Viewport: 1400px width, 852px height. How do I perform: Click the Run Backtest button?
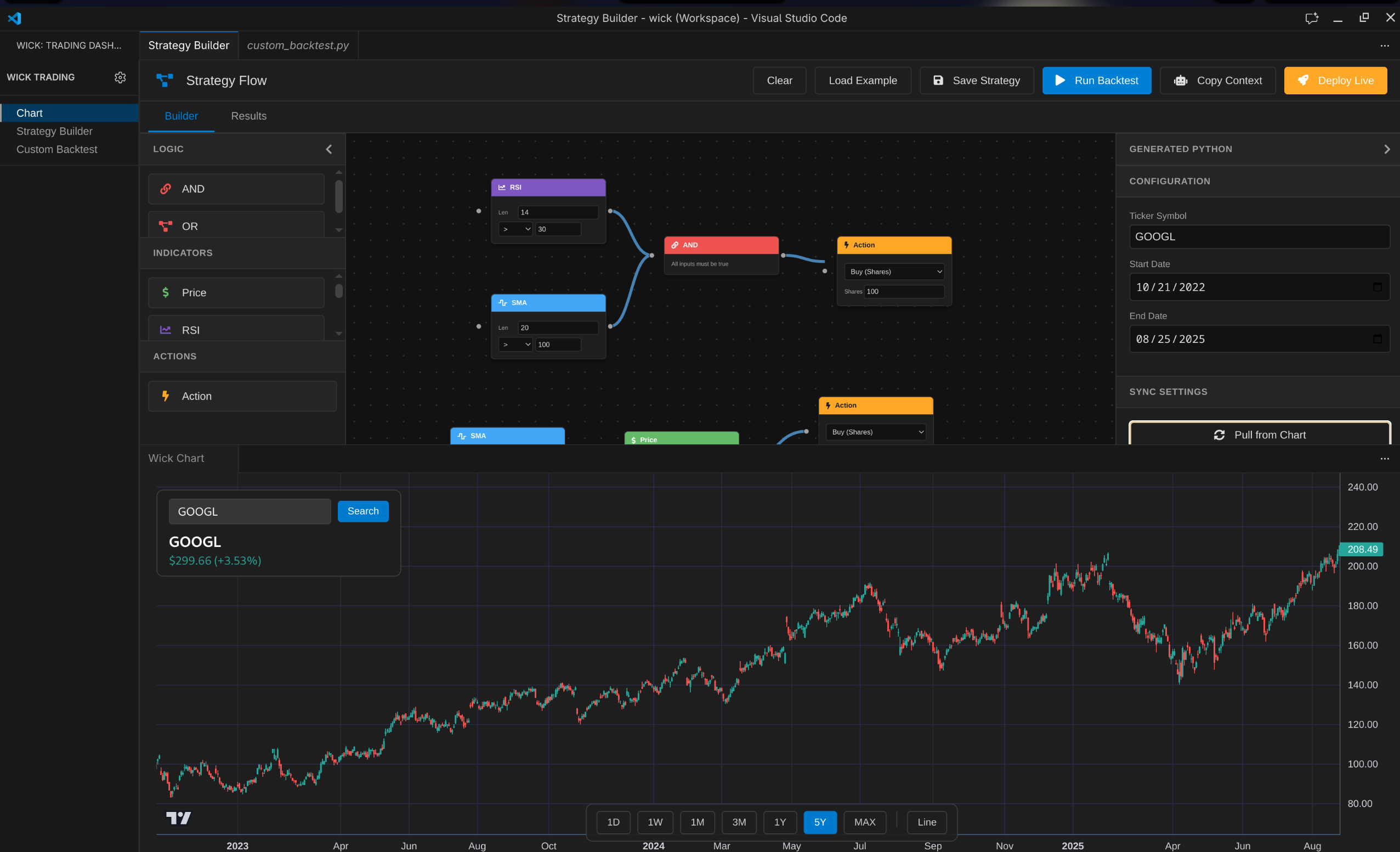(x=1096, y=81)
